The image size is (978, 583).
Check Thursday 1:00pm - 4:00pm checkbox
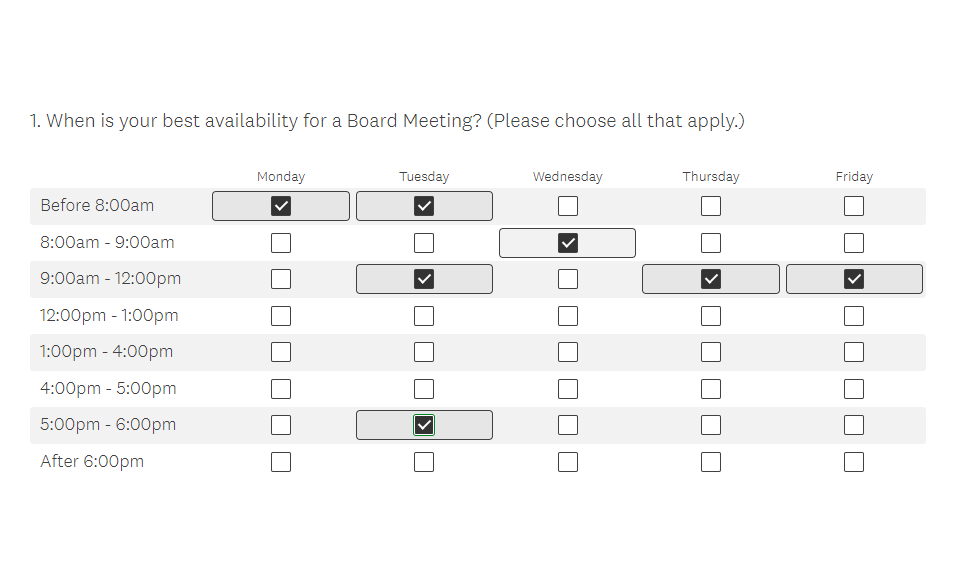[x=711, y=352]
